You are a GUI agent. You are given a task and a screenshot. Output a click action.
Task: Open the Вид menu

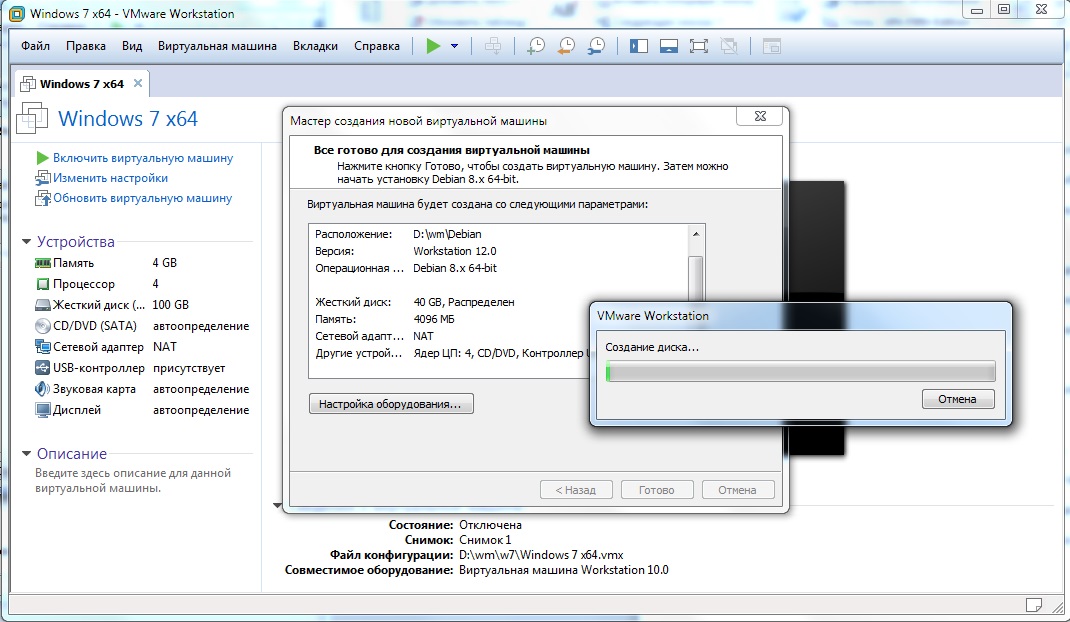pyautogui.click(x=132, y=46)
